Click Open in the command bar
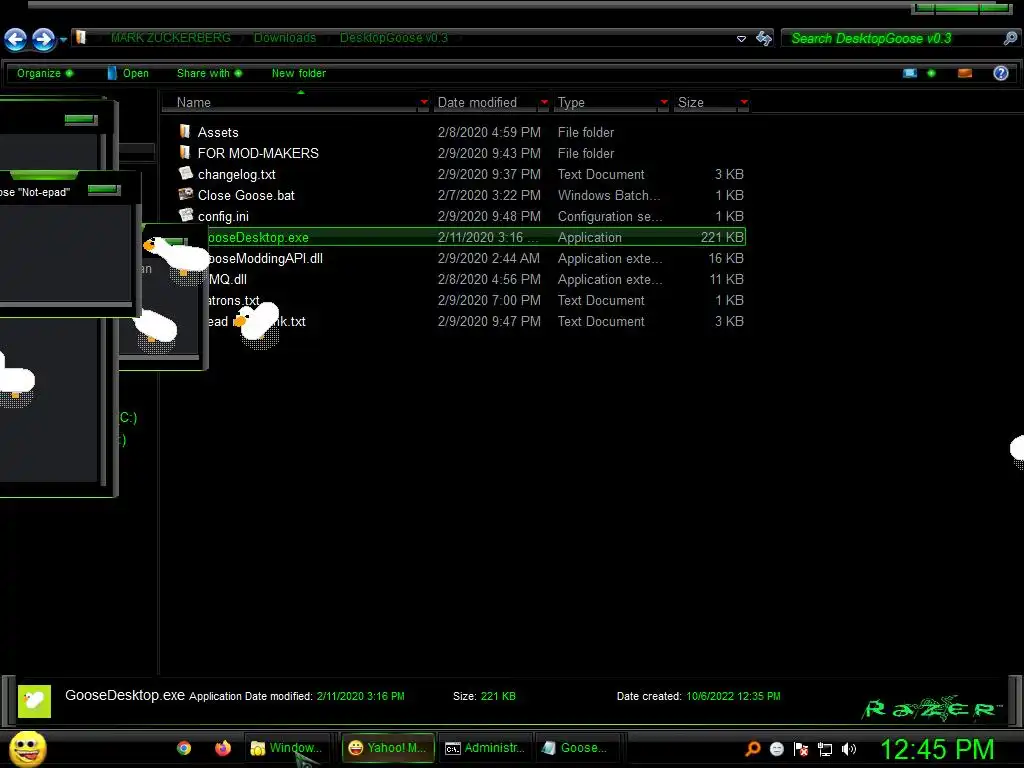Image resolution: width=1024 pixels, height=768 pixels. coord(128,73)
